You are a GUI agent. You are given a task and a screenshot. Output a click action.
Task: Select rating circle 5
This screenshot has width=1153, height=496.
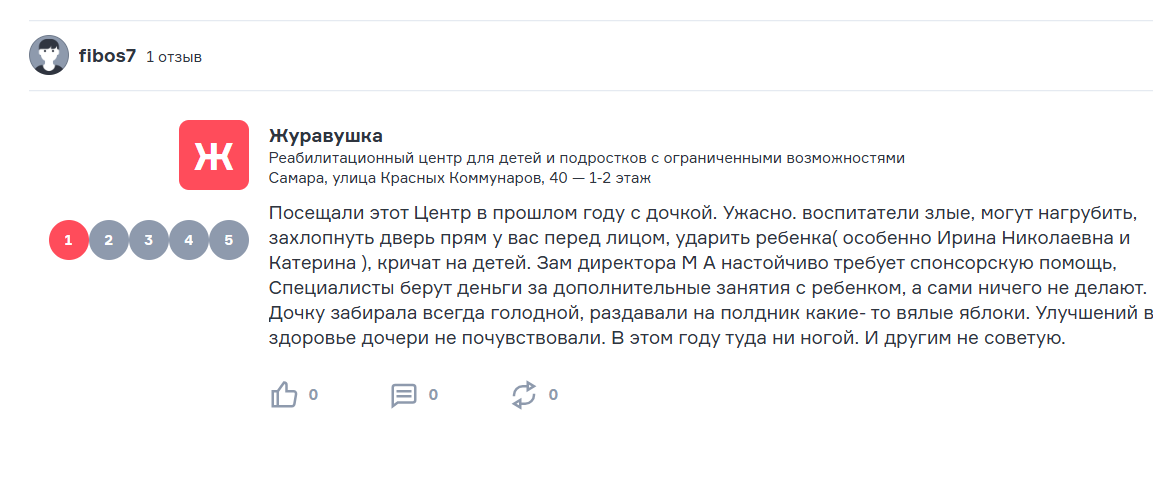[229, 240]
